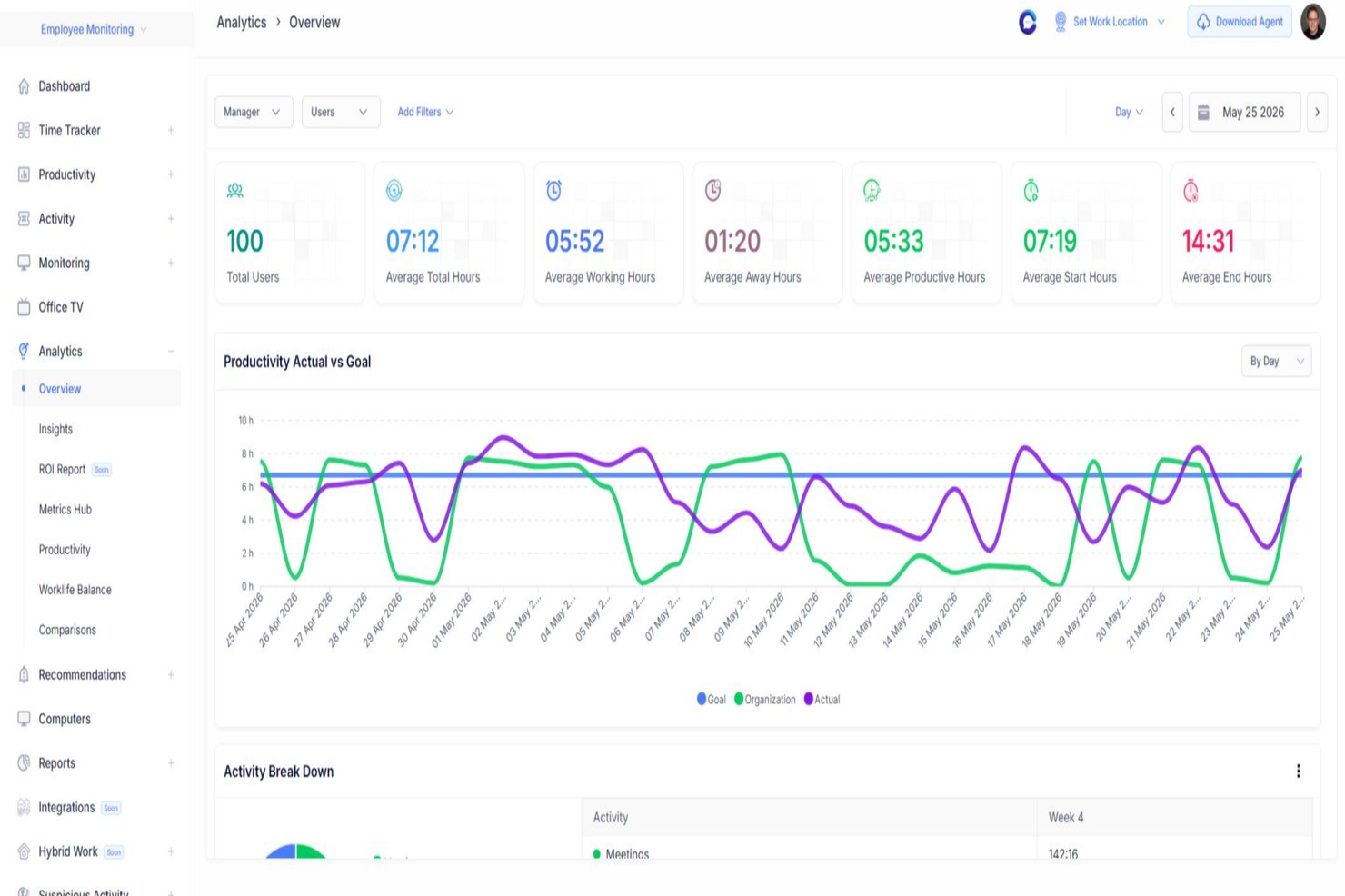This screenshot has width=1345, height=896.
Task: Click the Average Total Hours value 07:12
Action: (413, 241)
